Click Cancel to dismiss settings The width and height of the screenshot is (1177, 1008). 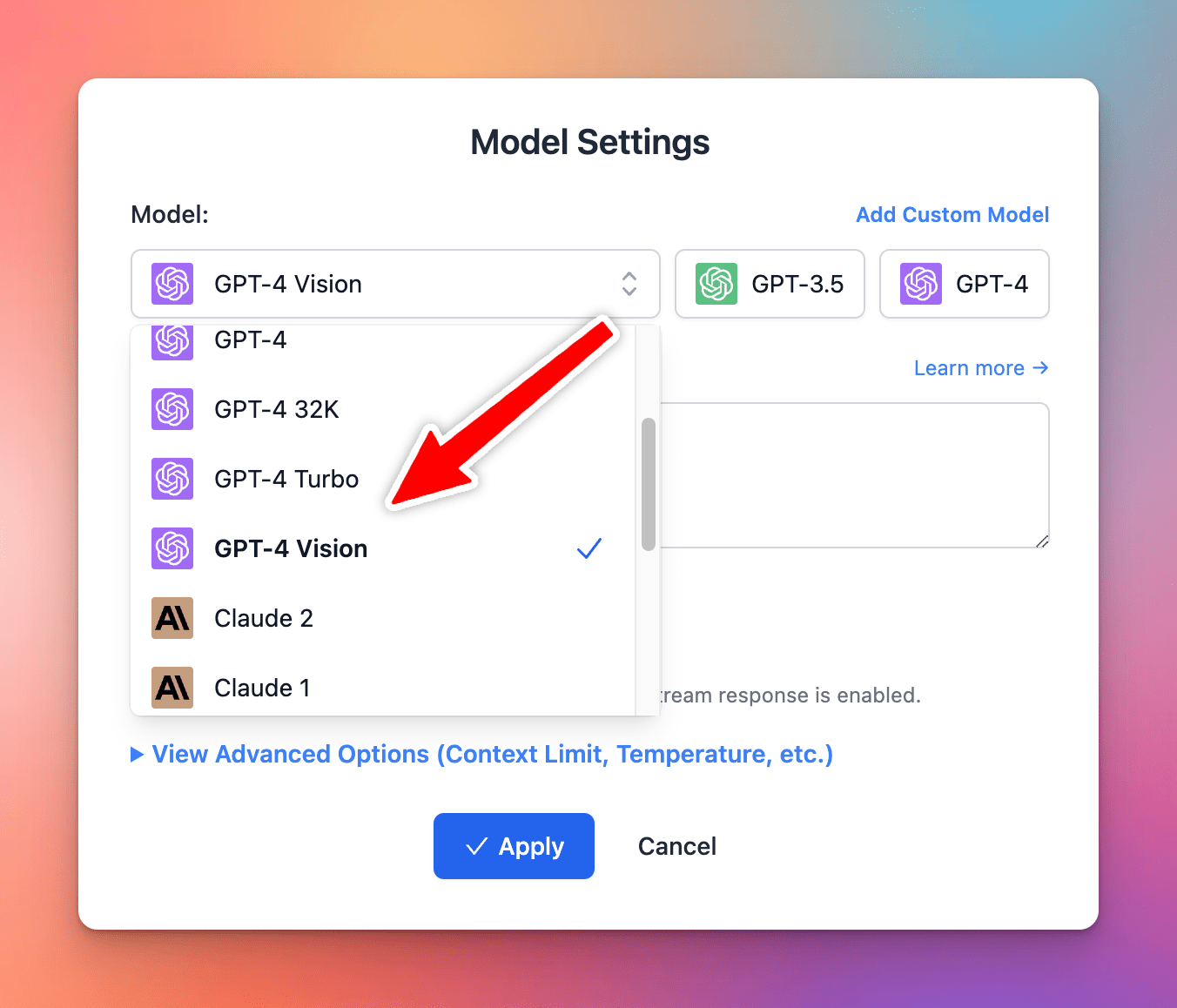pos(677,846)
